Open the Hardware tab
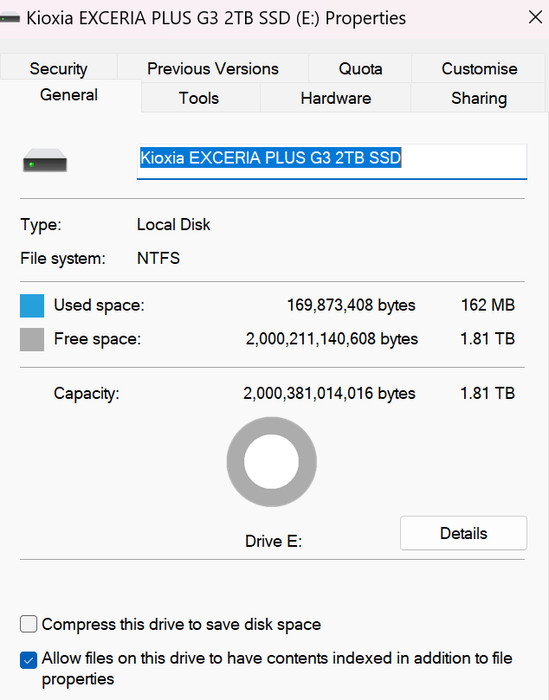Image resolution: width=549 pixels, height=700 pixels. (336, 98)
